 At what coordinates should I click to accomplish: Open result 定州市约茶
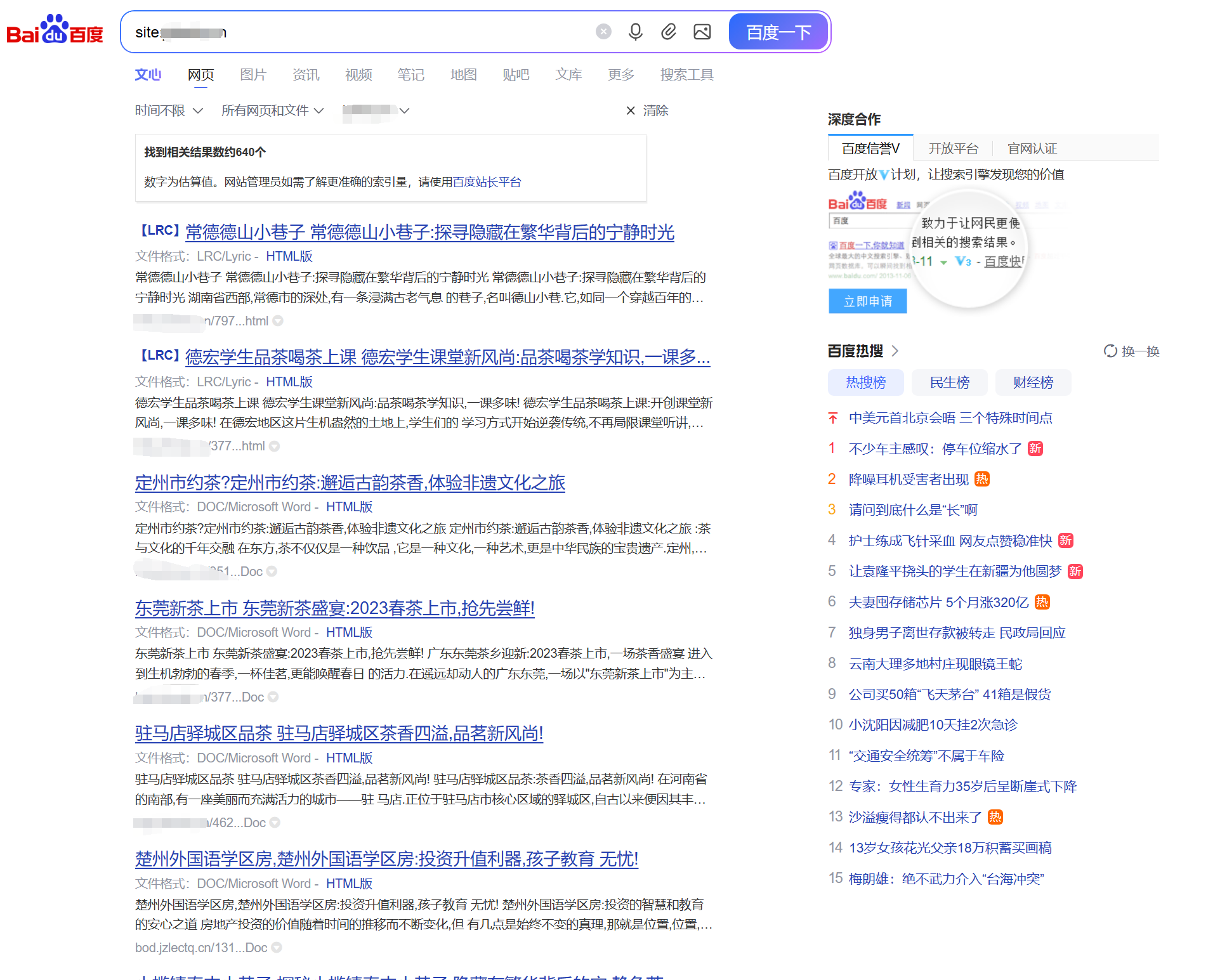350,483
